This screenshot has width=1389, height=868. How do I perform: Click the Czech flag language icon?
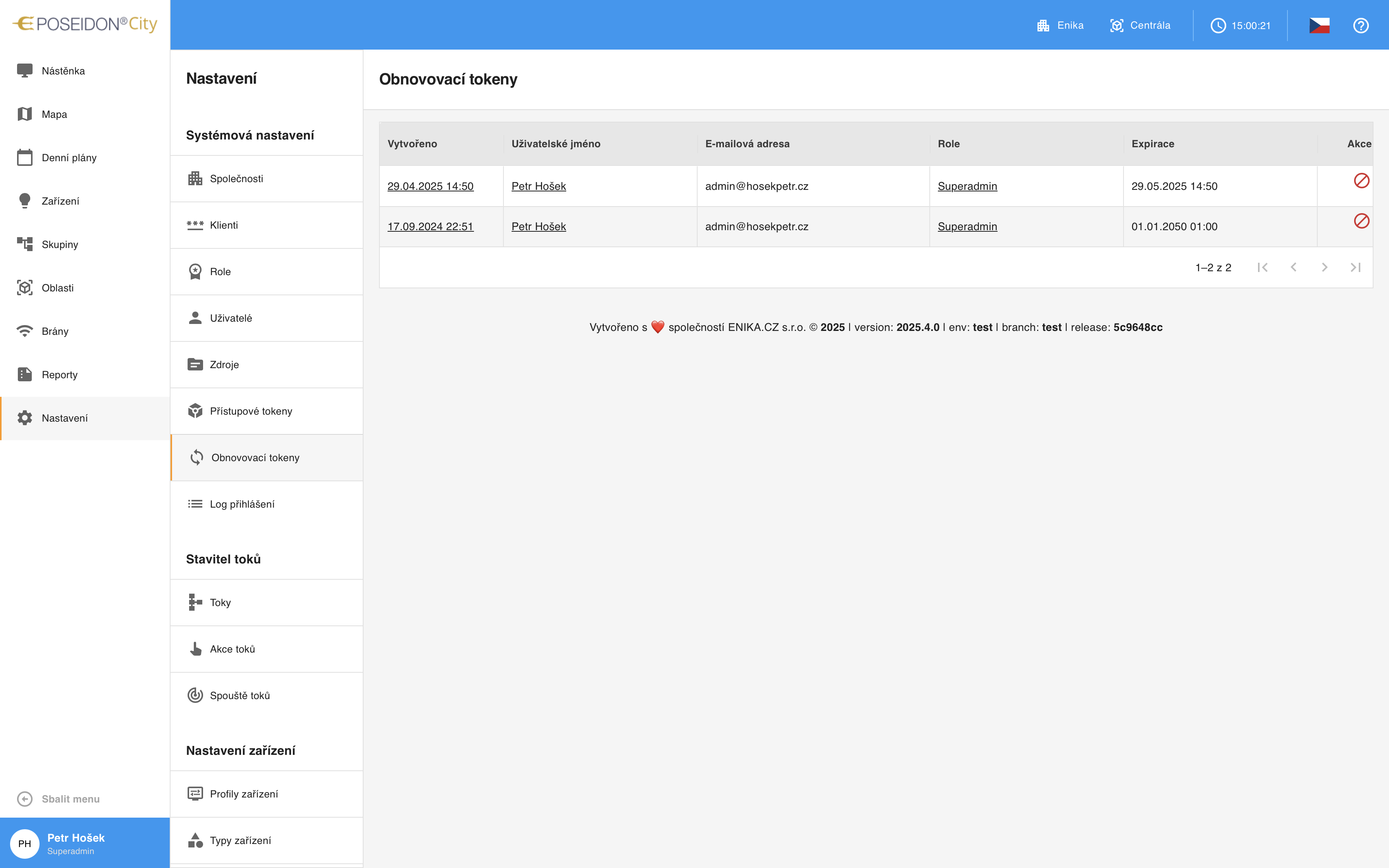coord(1319,25)
